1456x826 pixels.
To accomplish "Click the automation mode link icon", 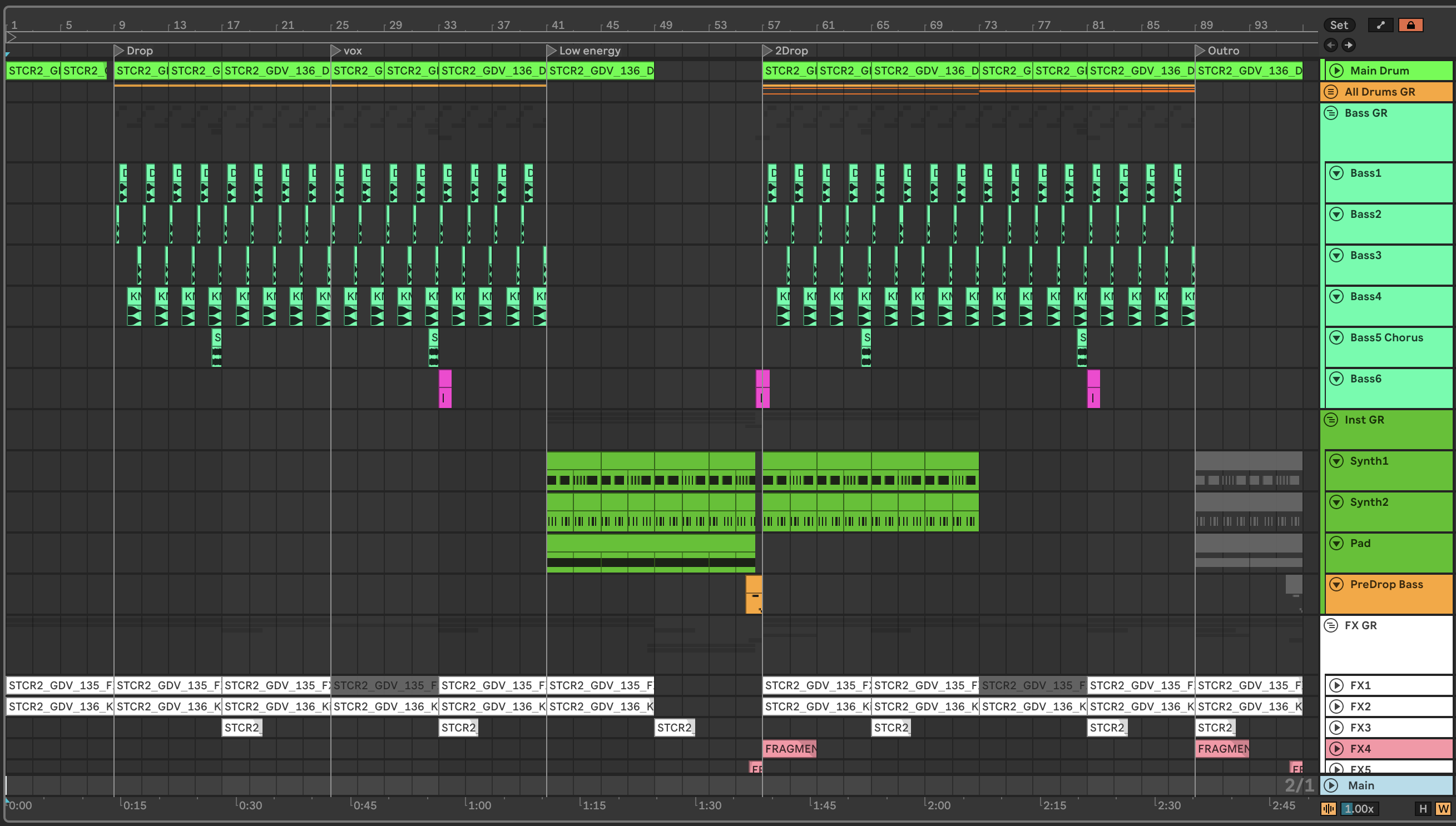I will pyautogui.click(x=1380, y=25).
